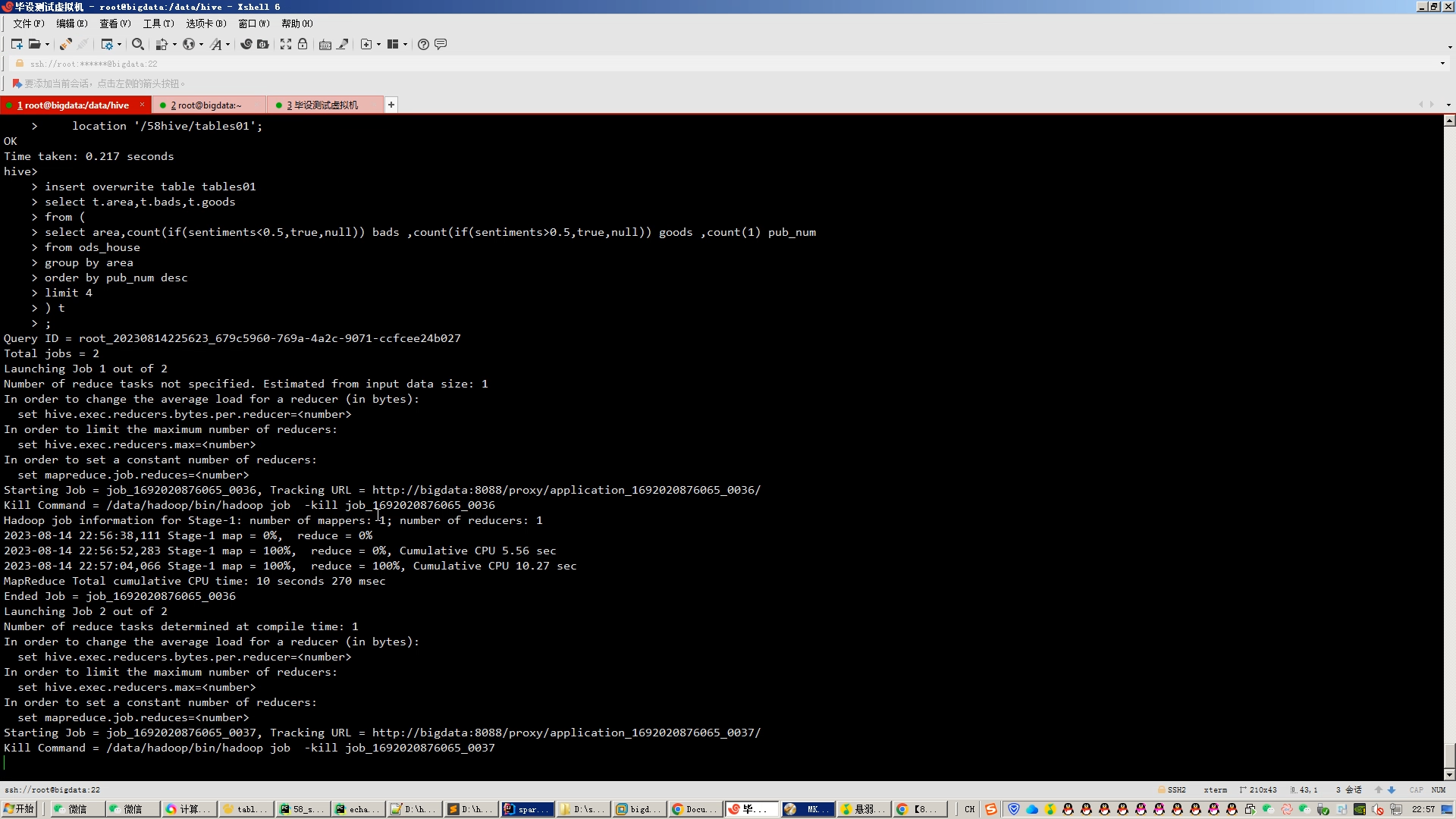Click the Find magnifier icon

pos(138,44)
